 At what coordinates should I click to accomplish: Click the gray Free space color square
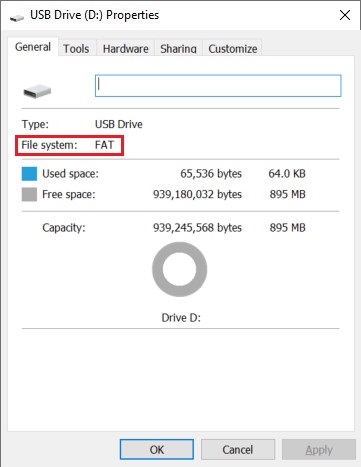point(29,194)
